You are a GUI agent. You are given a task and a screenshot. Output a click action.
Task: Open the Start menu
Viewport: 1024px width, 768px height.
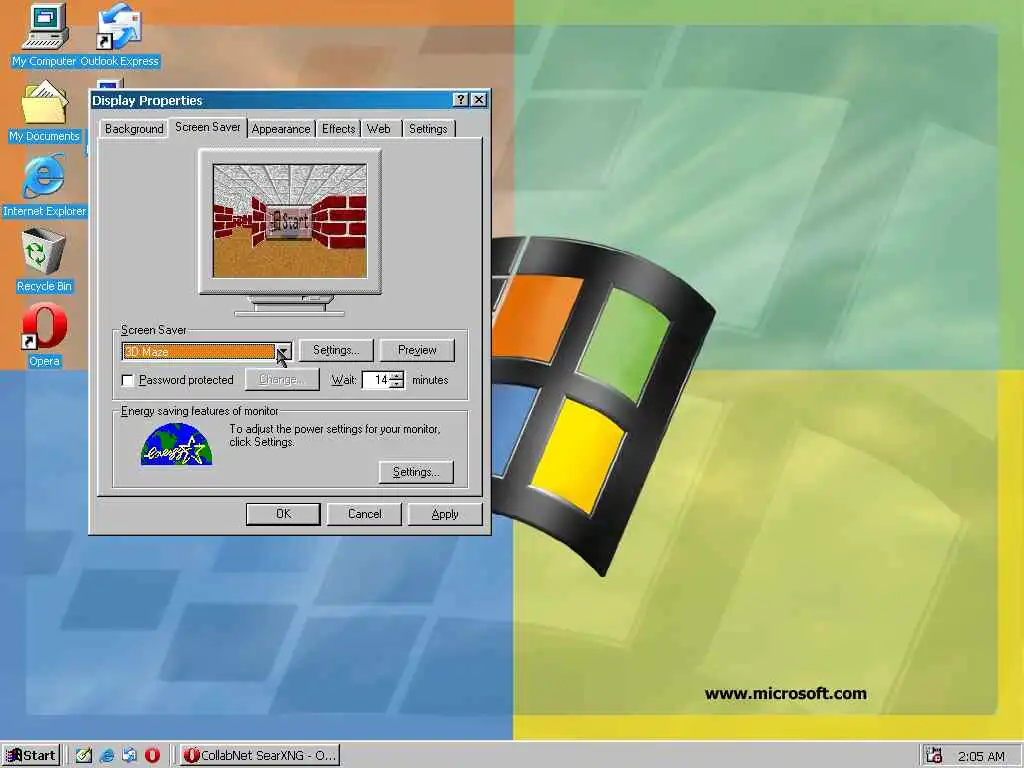click(x=31, y=756)
